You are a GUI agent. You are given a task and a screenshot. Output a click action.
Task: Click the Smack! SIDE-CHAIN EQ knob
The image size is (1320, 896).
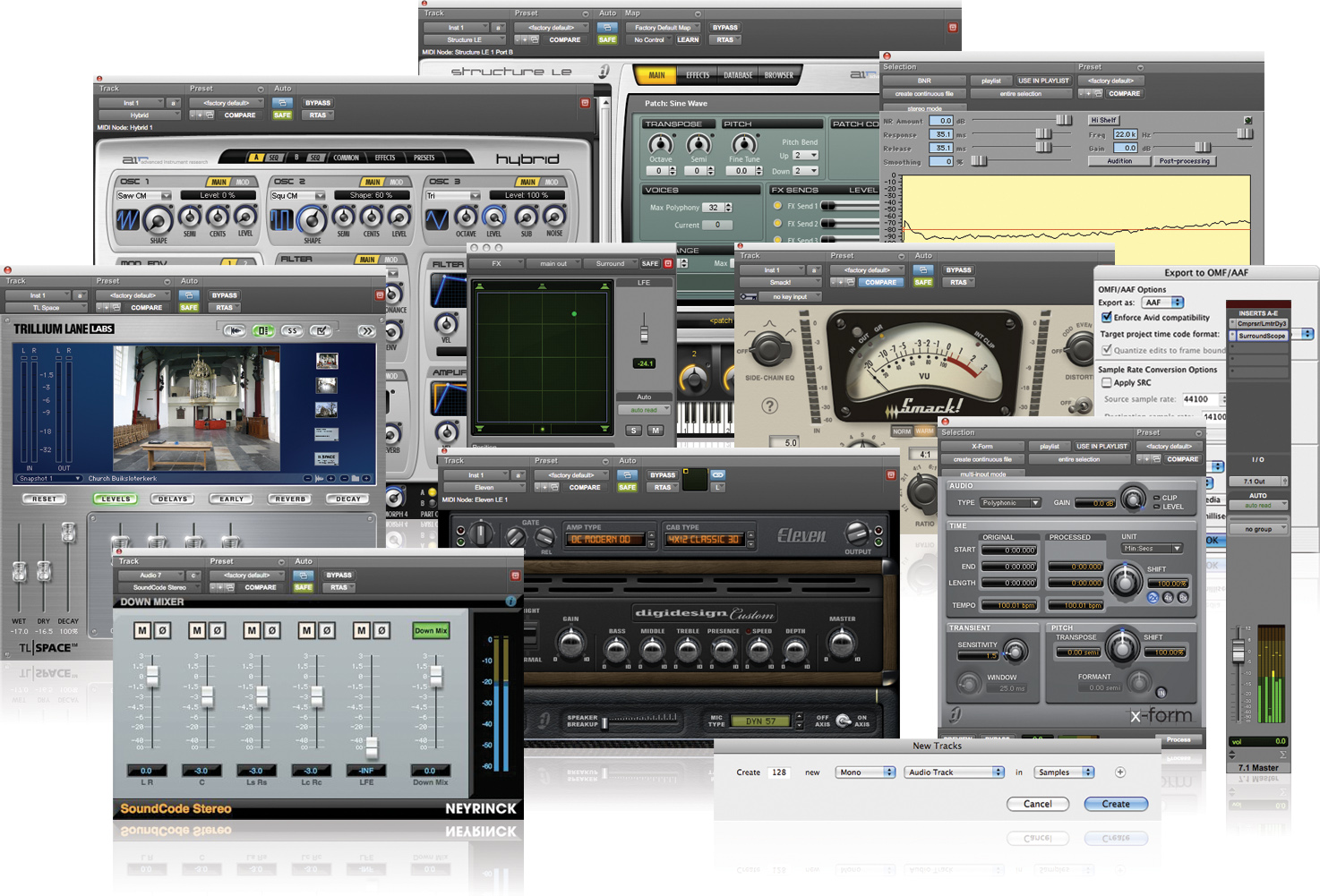pos(769,349)
